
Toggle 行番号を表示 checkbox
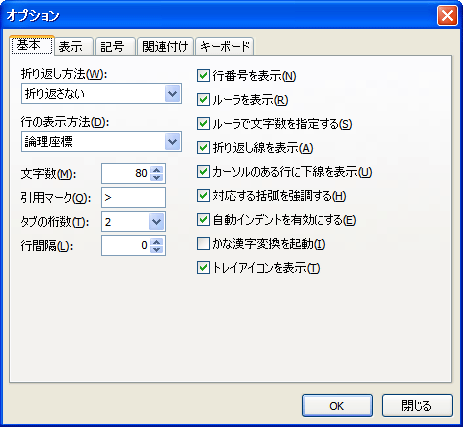(x=203, y=76)
